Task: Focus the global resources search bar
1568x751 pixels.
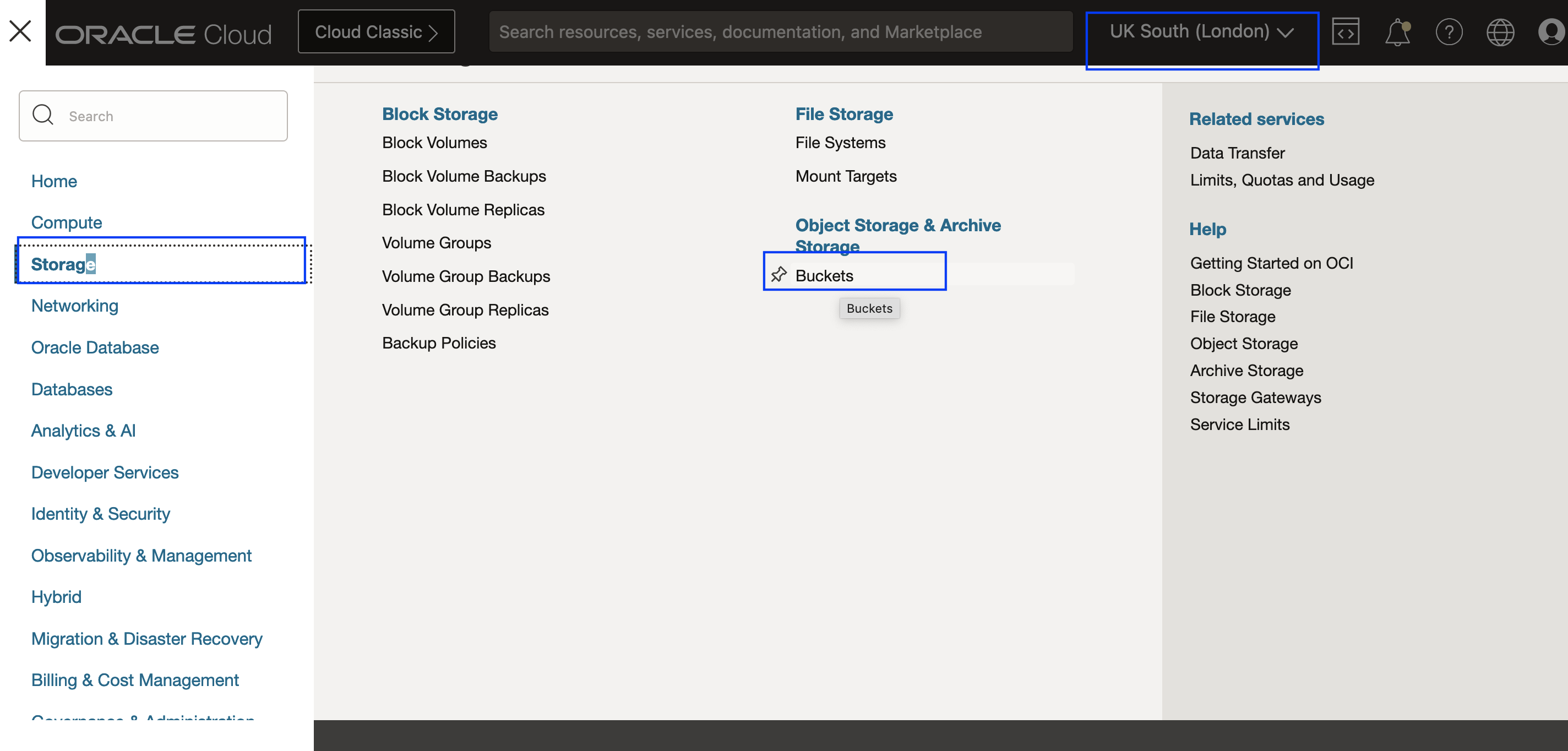Action: pos(780,31)
